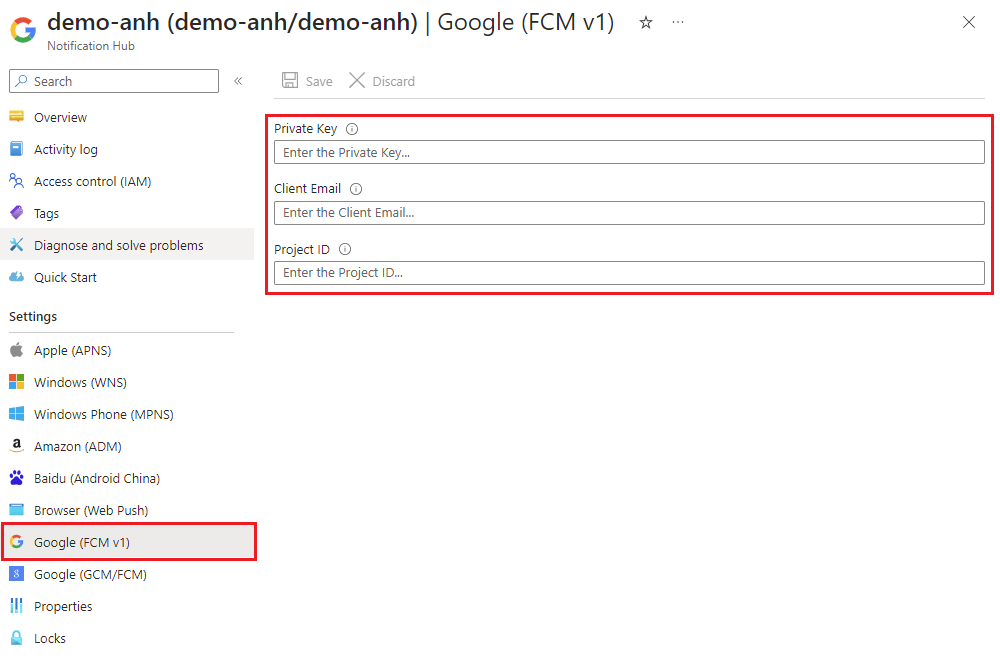Click the Baidu paw icon

[x=17, y=478]
